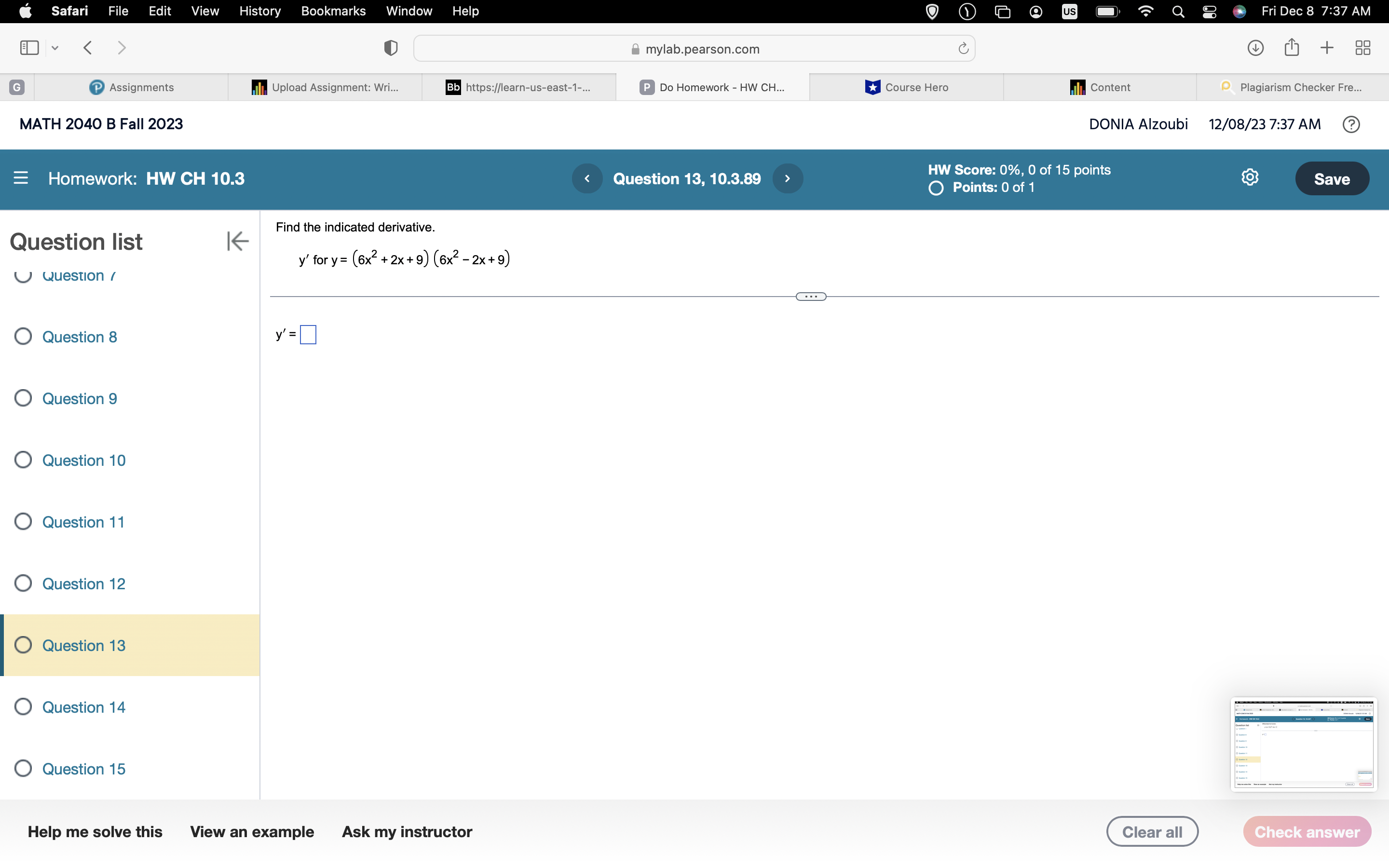The width and height of the screenshot is (1389, 868).
Task: Show Safari's tab overview grid
Action: [x=1362, y=48]
